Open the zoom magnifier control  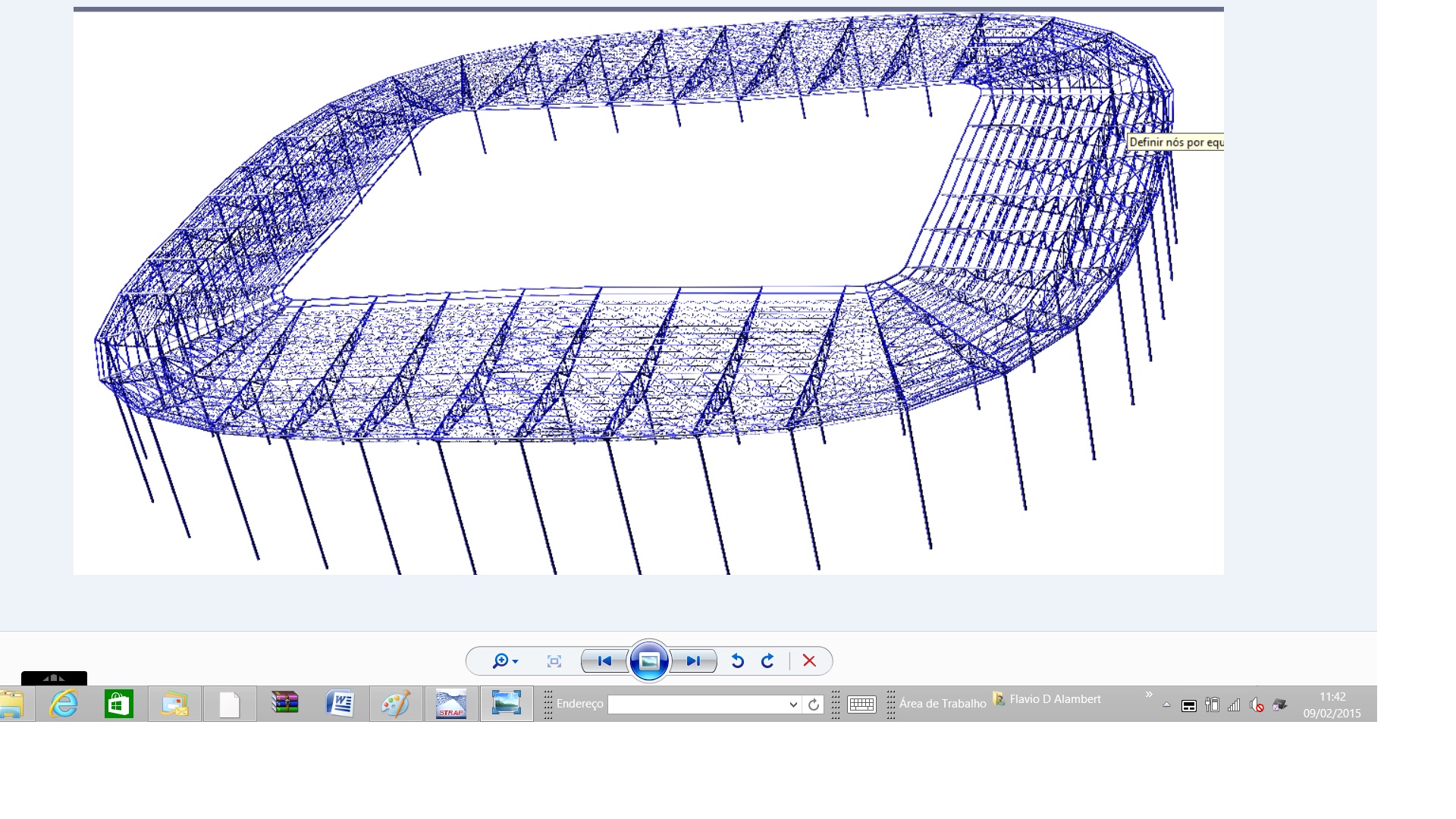tap(505, 661)
